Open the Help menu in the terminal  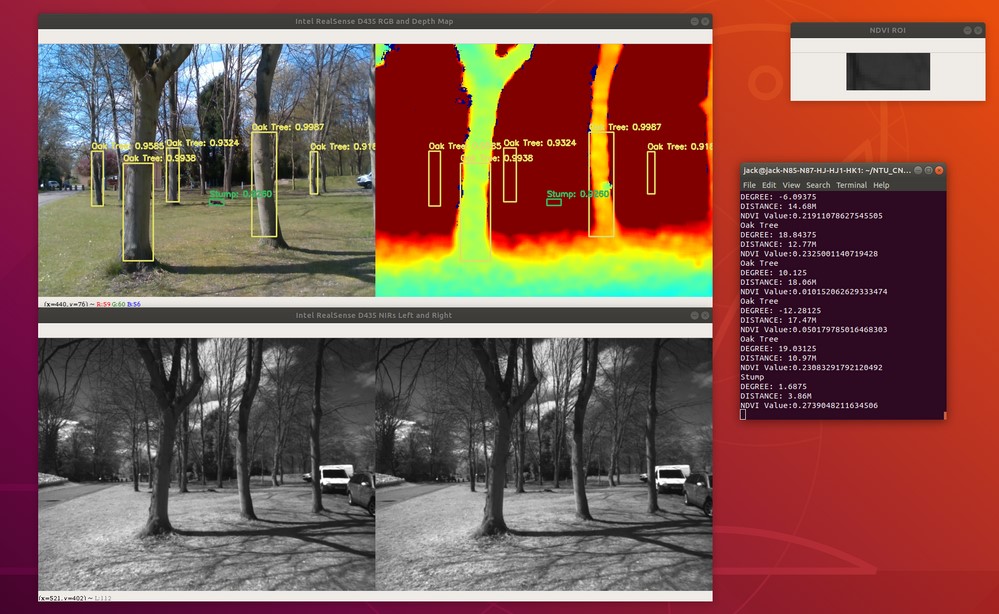pyautogui.click(x=881, y=185)
